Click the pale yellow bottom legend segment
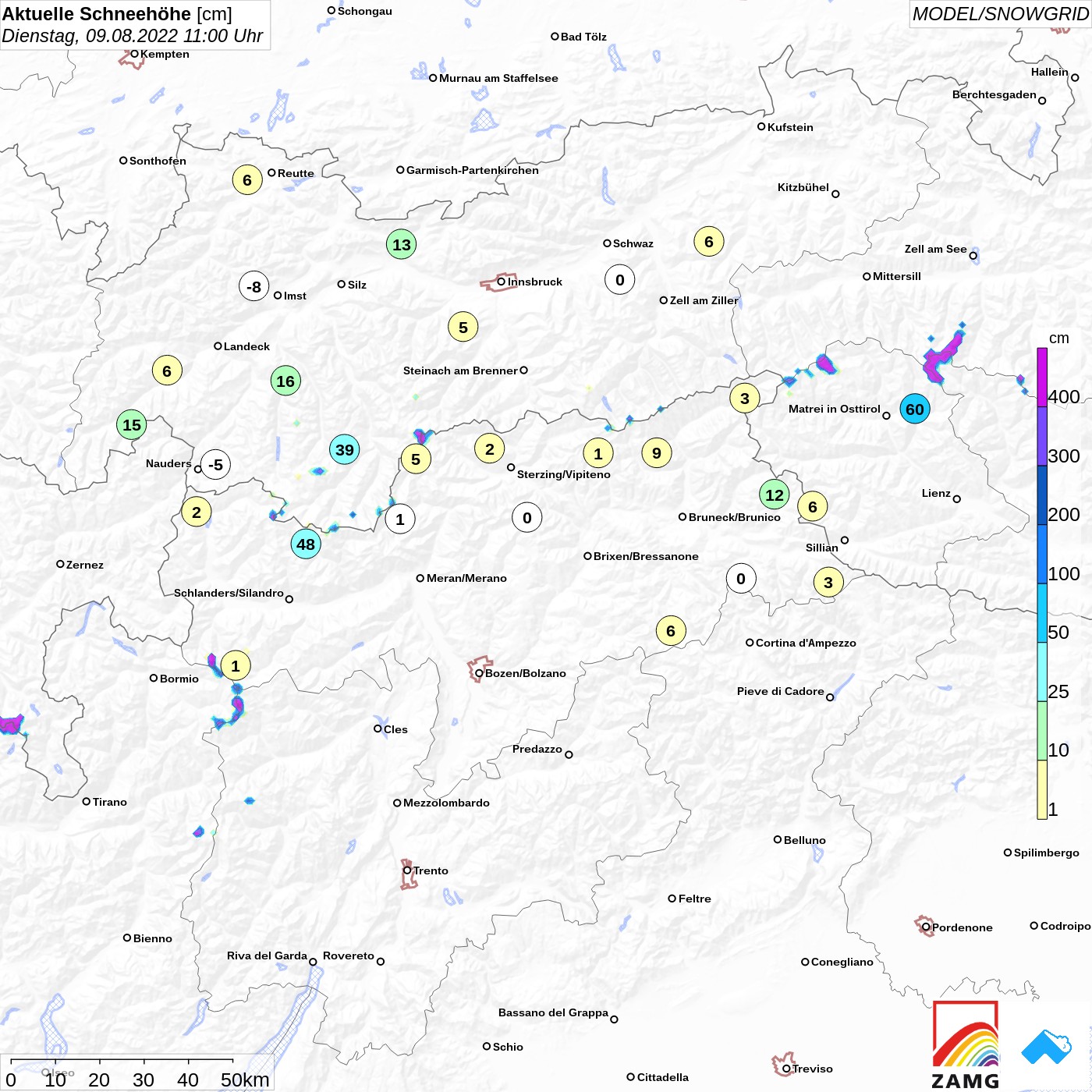 (1042, 789)
